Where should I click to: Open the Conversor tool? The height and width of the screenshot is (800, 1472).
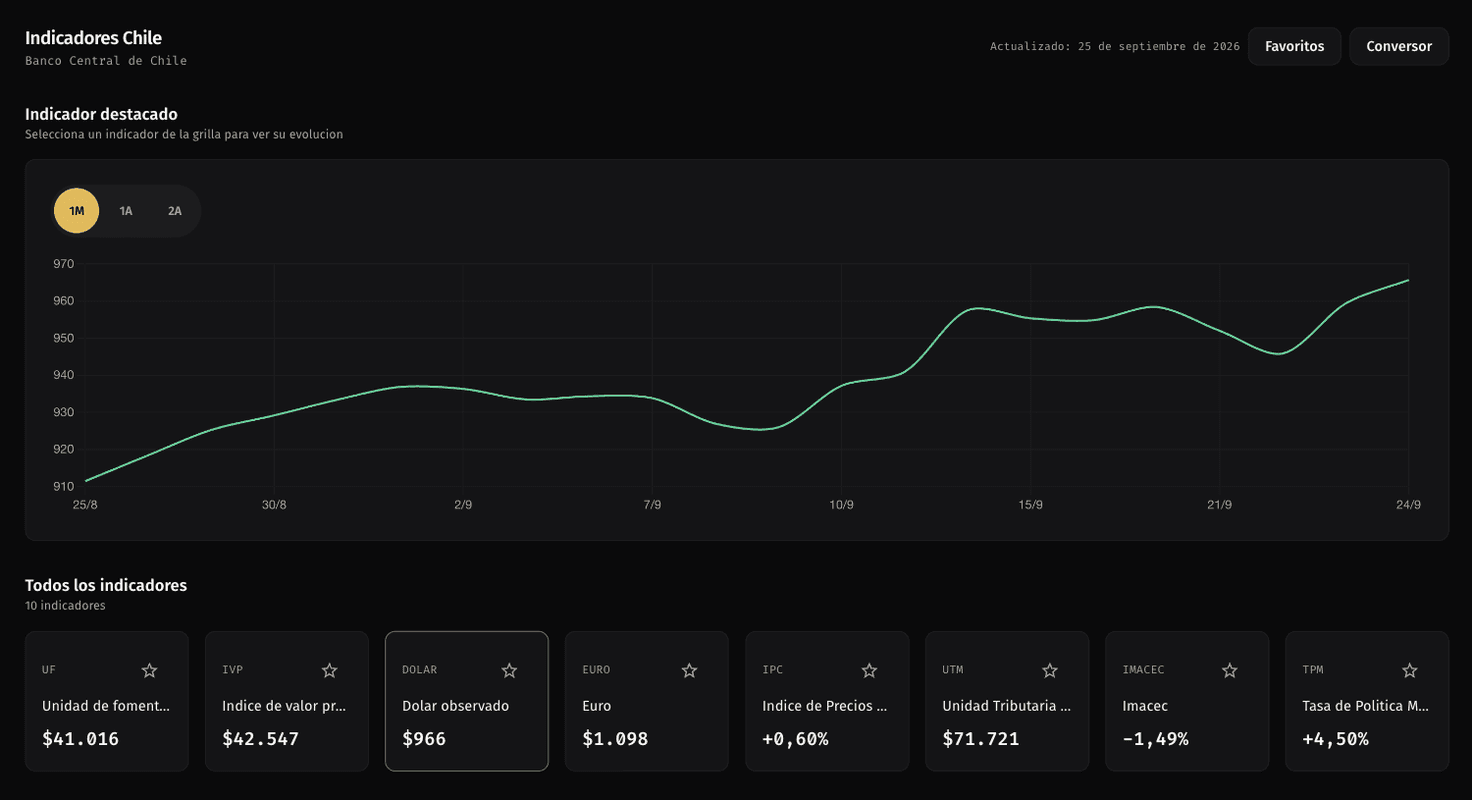click(1399, 46)
